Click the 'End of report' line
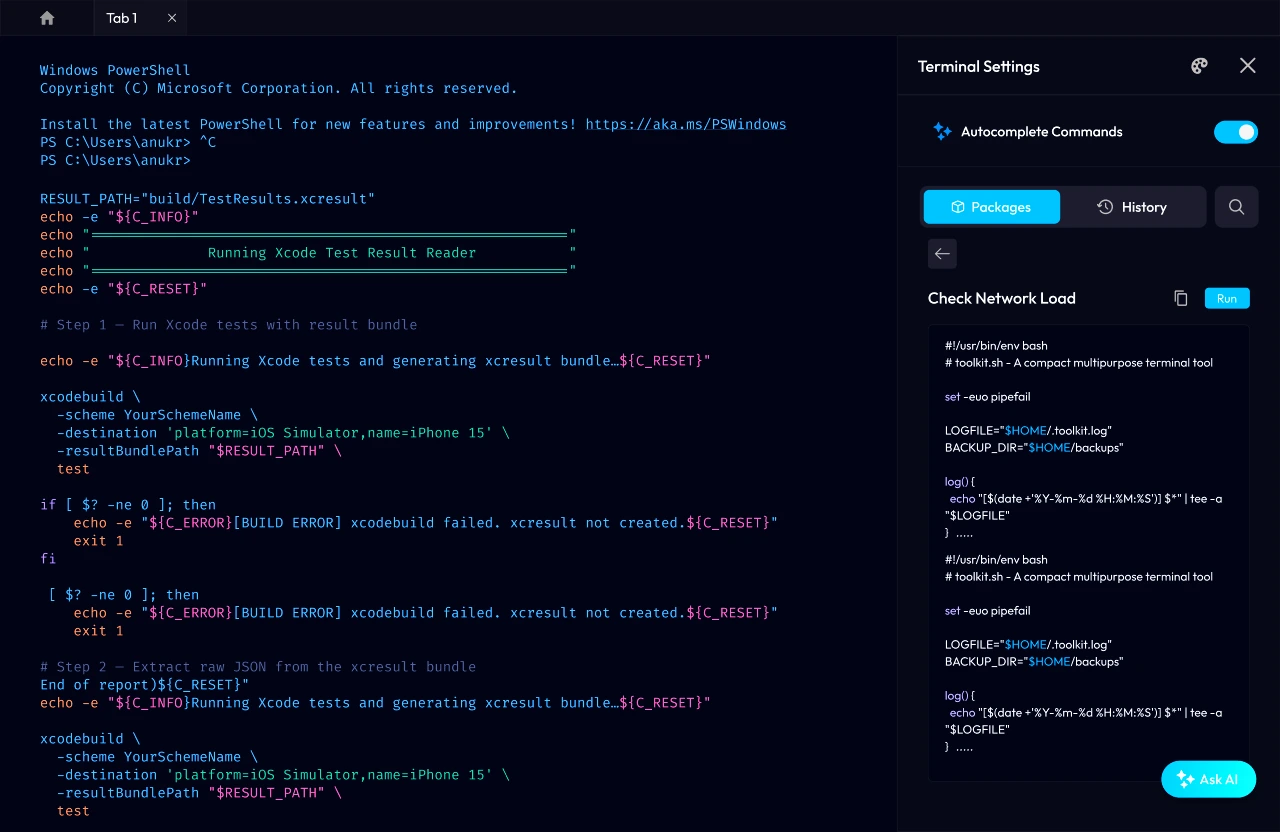This screenshot has height=832, width=1280. [x=144, y=685]
